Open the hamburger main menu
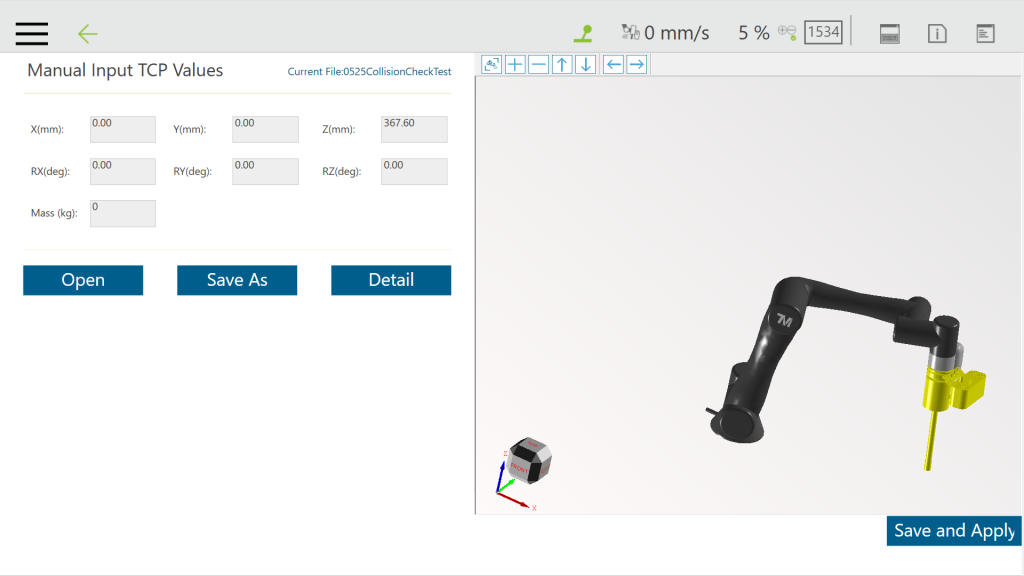The width and height of the screenshot is (1024, 576). point(32,33)
